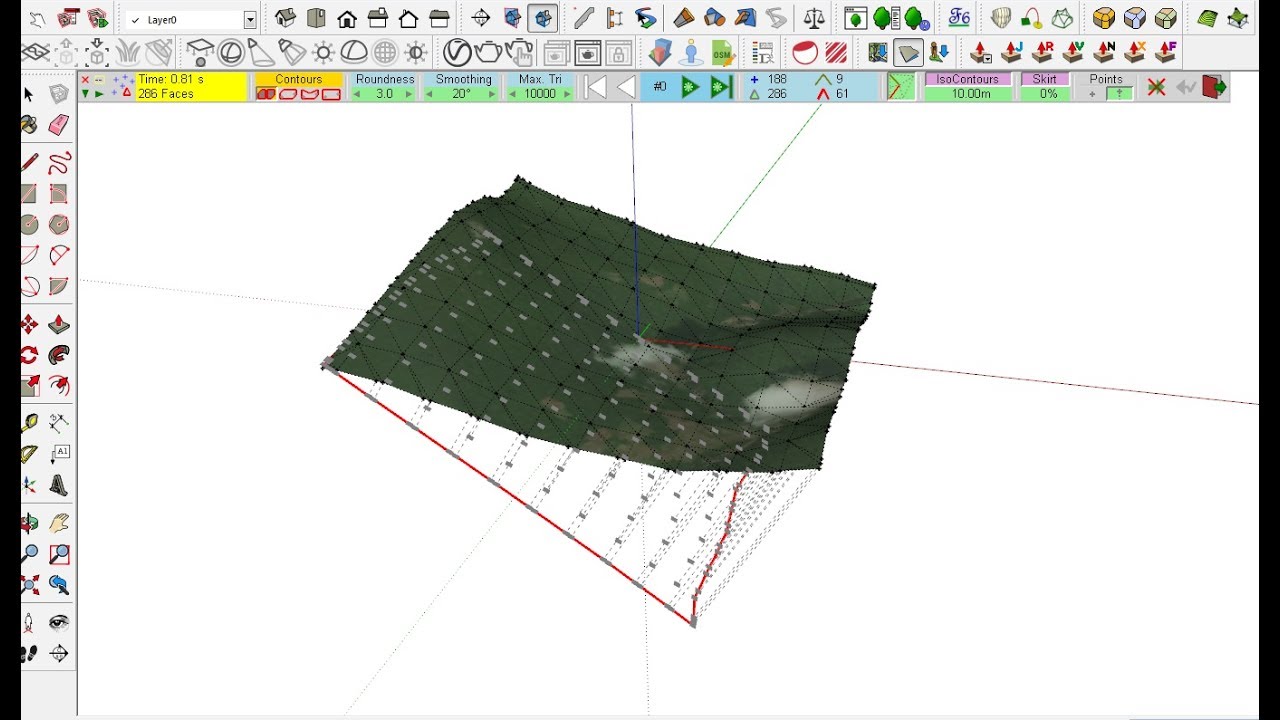Select the Move tool with red arrows
Viewport: 1280px width, 720px height.
pos(29,324)
